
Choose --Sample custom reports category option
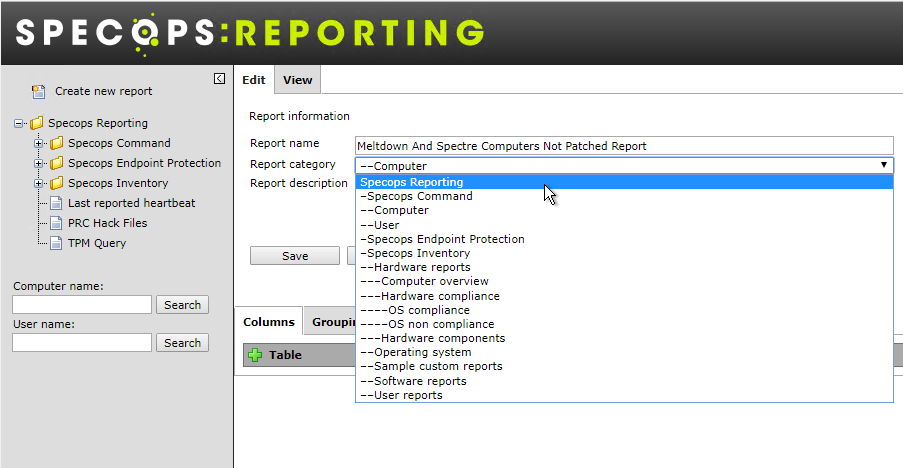[x=624, y=367]
